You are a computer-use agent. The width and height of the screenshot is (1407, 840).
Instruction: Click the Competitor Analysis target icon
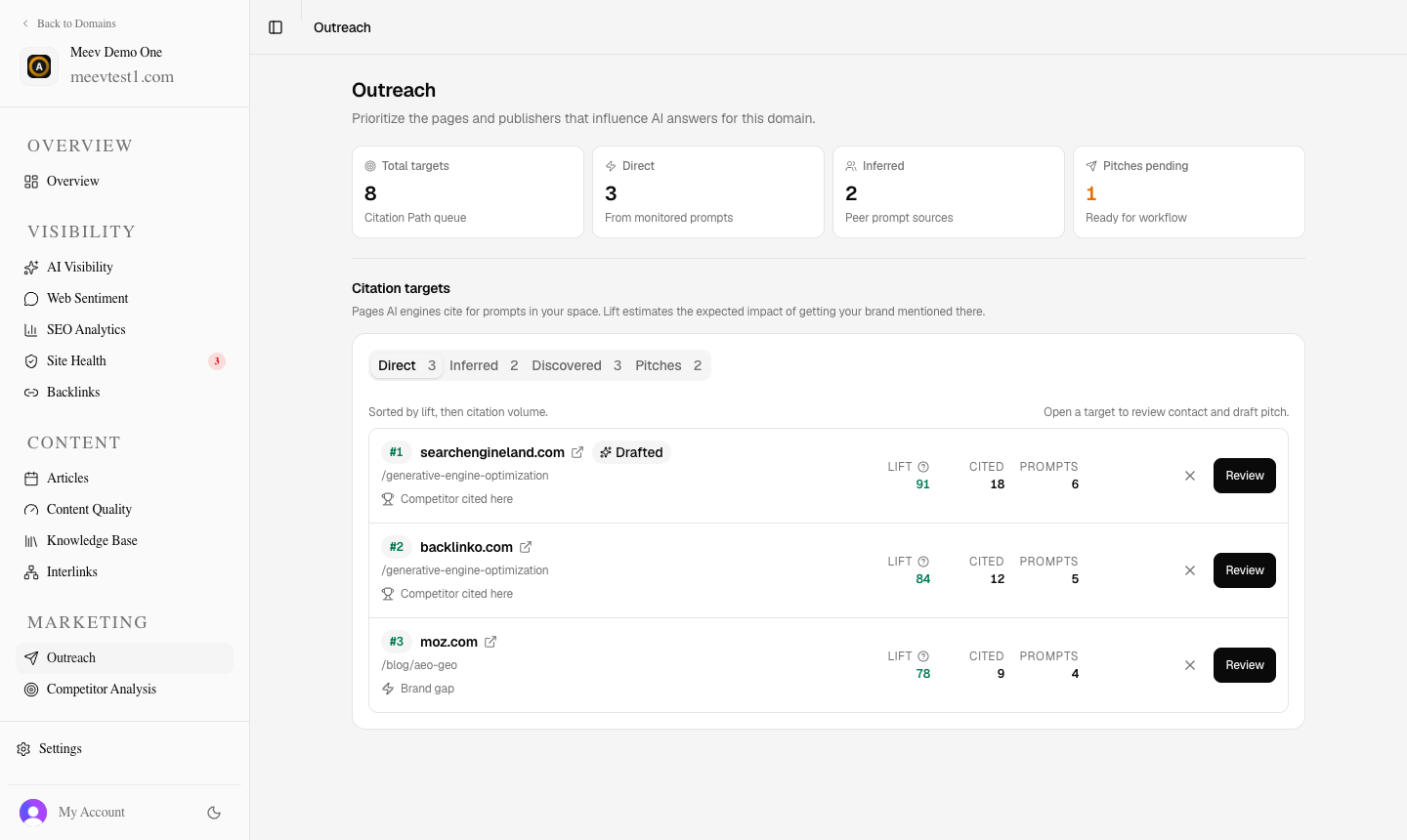click(31, 690)
